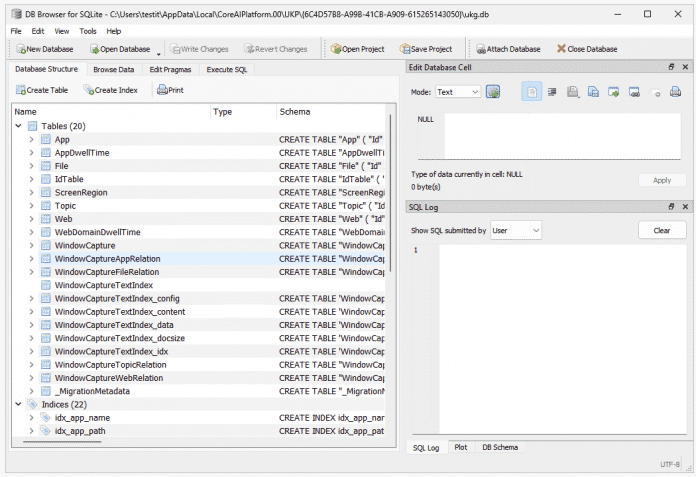The width and height of the screenshot is (696, 477).
Task: Switch to the Browse Data tab
Action: tap(114, 70)
